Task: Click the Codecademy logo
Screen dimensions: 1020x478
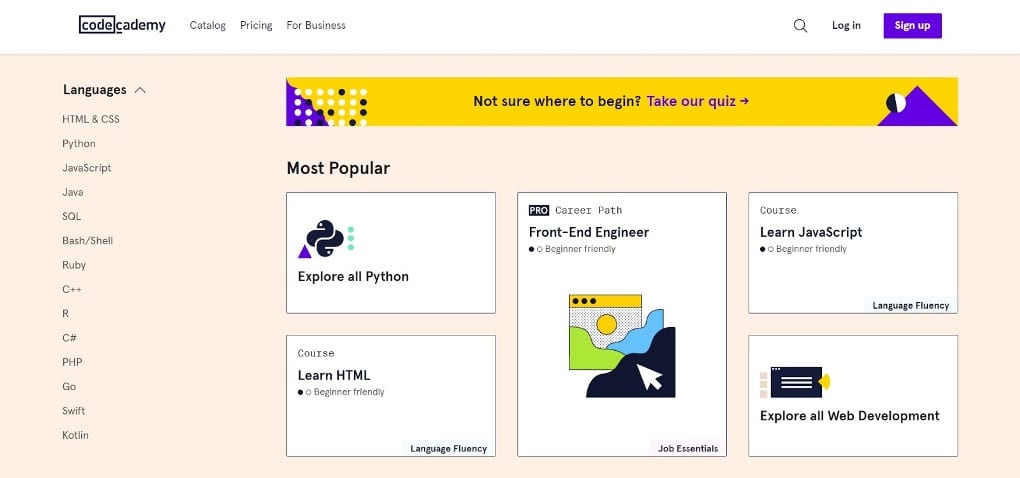Action: (122, 25)
